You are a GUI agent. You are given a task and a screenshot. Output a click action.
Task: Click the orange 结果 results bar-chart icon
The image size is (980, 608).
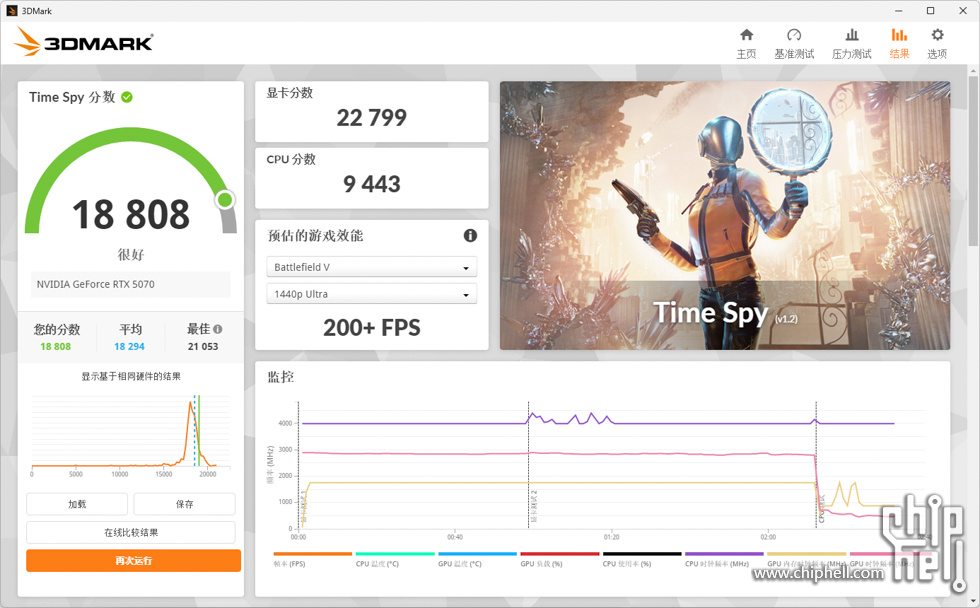[898, 37]
